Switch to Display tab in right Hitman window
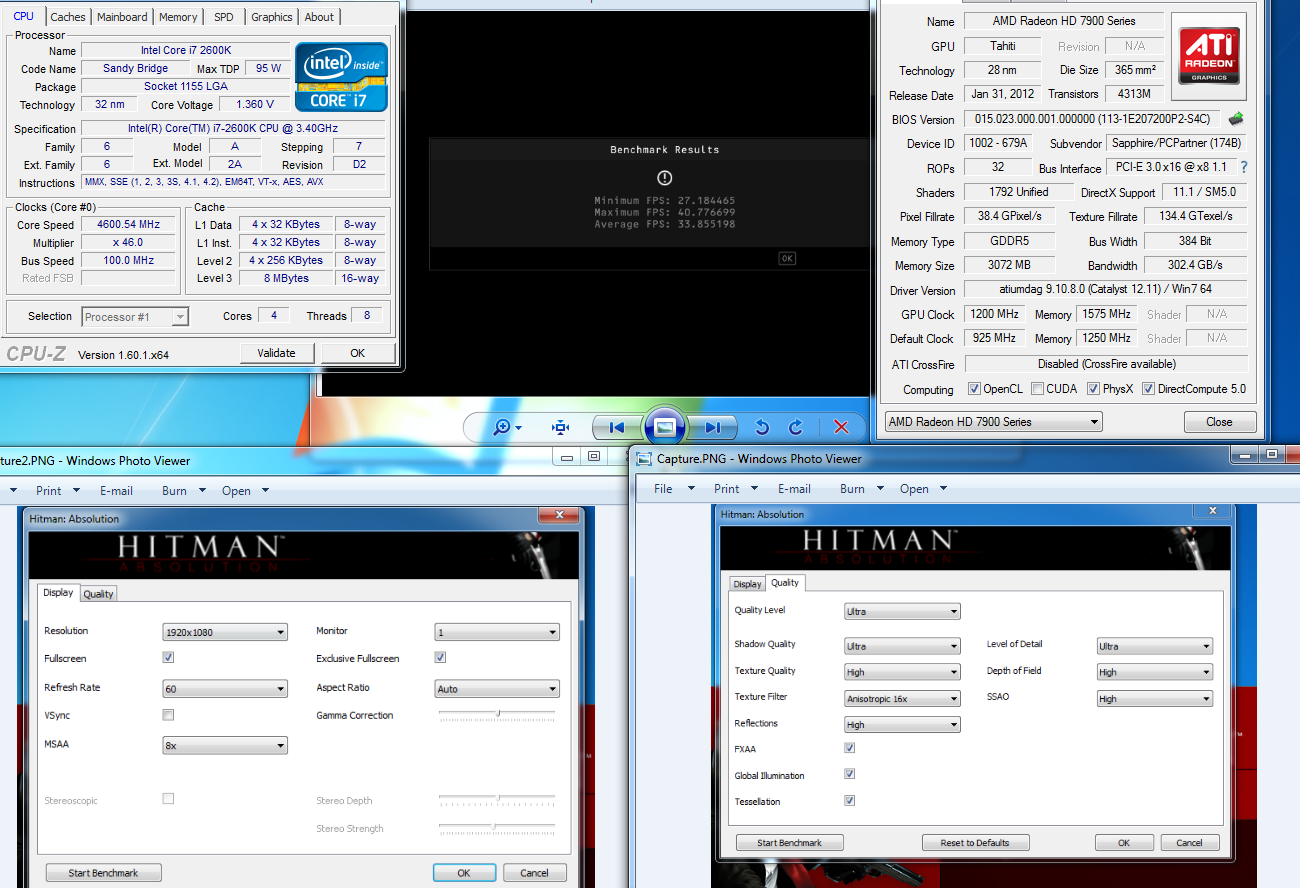Viewport: 1300px width, 888px height. click(747, 584)
